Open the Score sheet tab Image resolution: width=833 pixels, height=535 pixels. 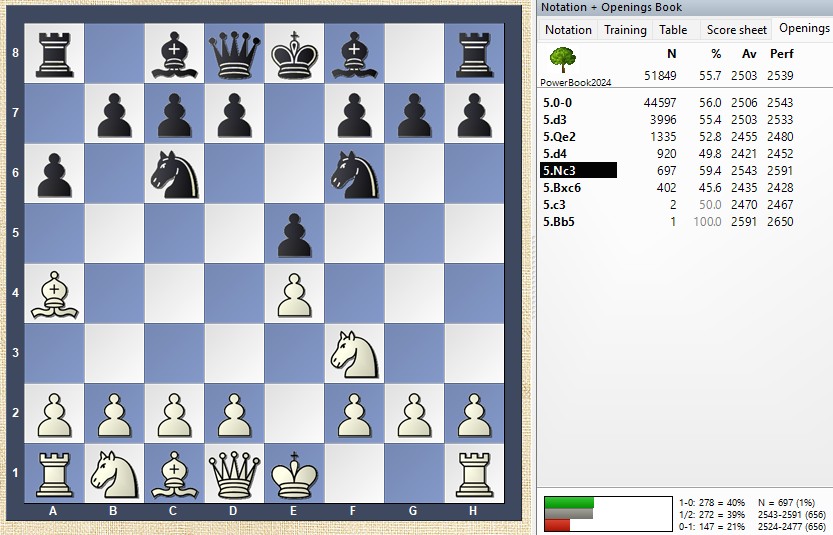click(737, 30)
